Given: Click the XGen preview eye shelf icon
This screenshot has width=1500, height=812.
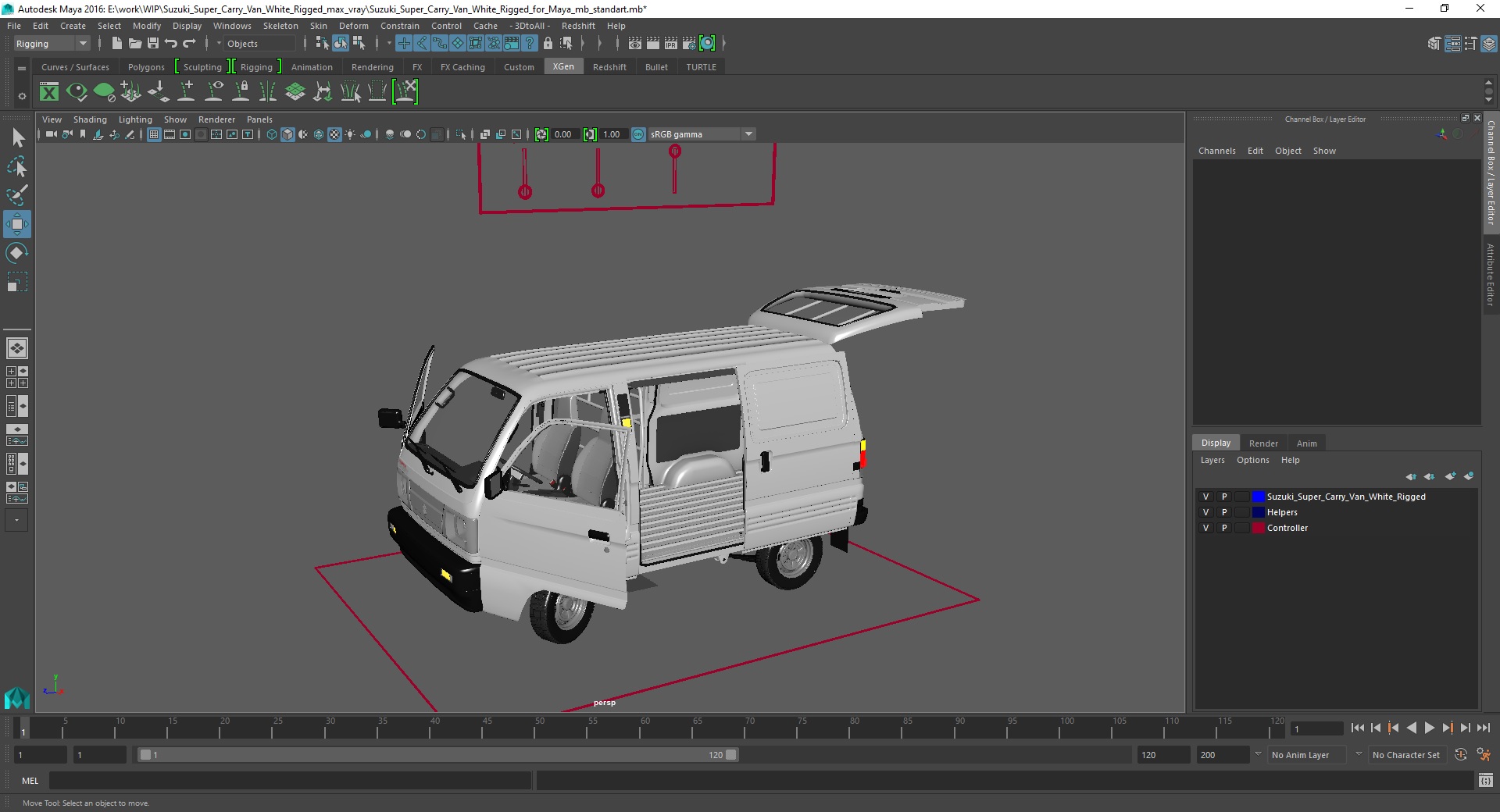Looking at the screenshot, I should pyautogui.click(x=77, y=92).
